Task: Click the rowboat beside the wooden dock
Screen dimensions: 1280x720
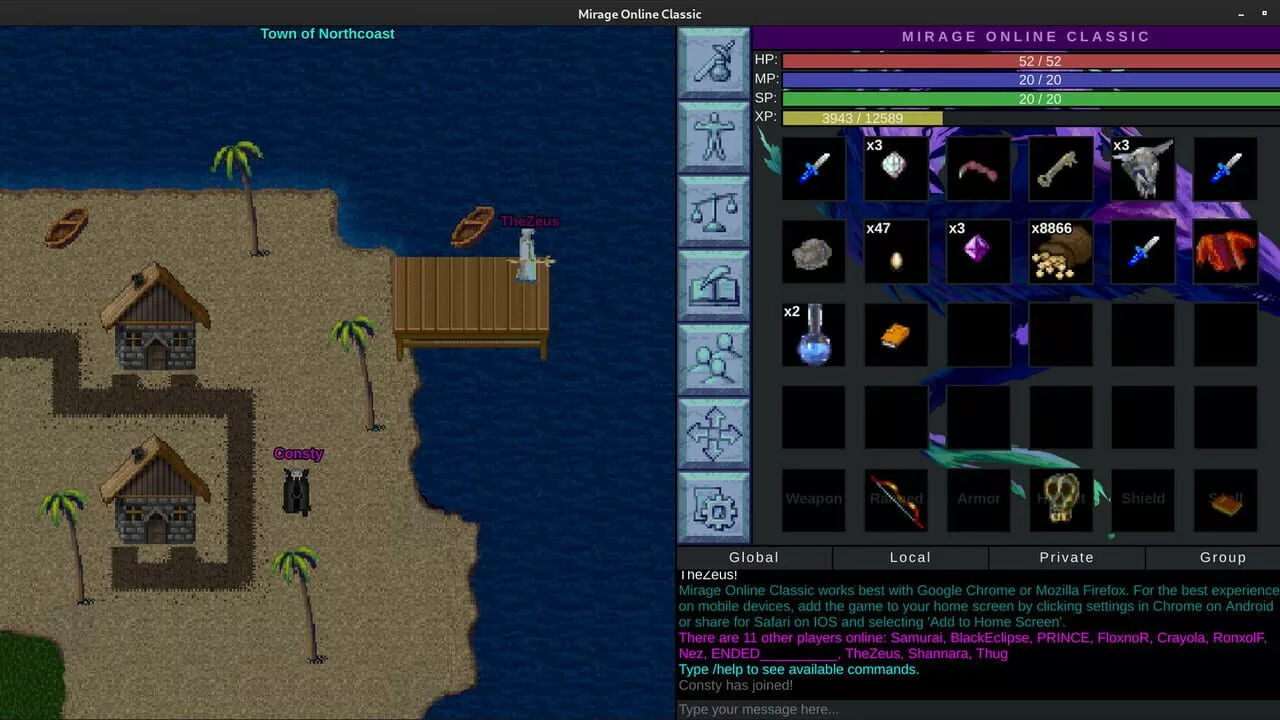Action: pyautogui.click(x=472, y=227)
